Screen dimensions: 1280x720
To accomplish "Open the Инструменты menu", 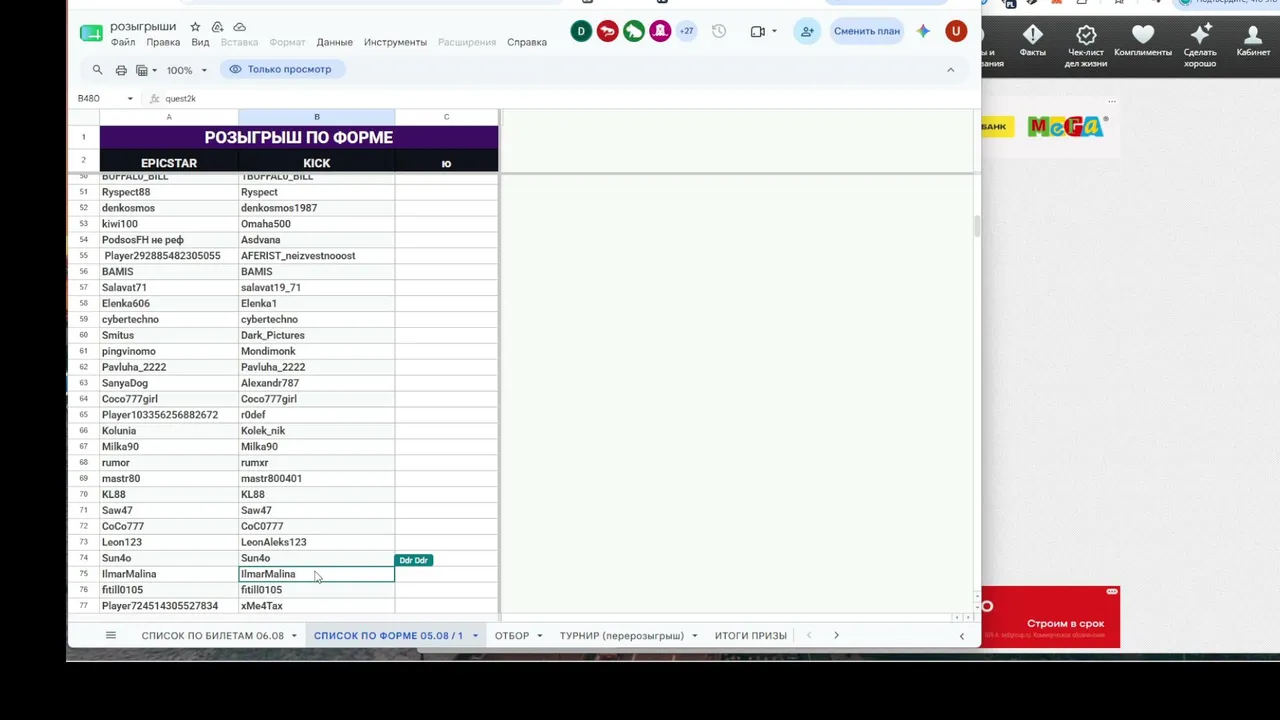I will 395,42.
